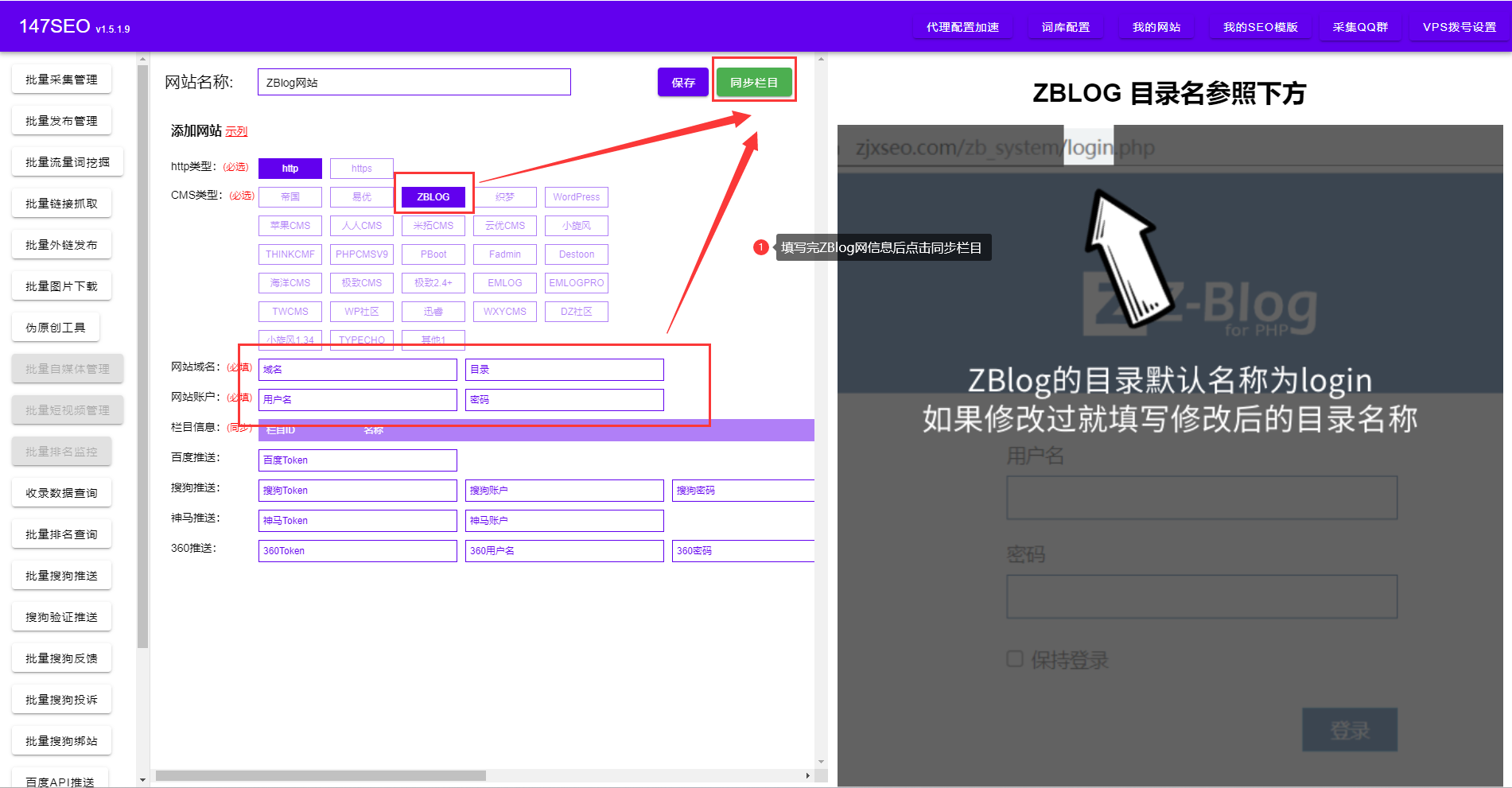1512x788 pixels.
Task: Select 极致CMS type
Action: pos(362,283)
